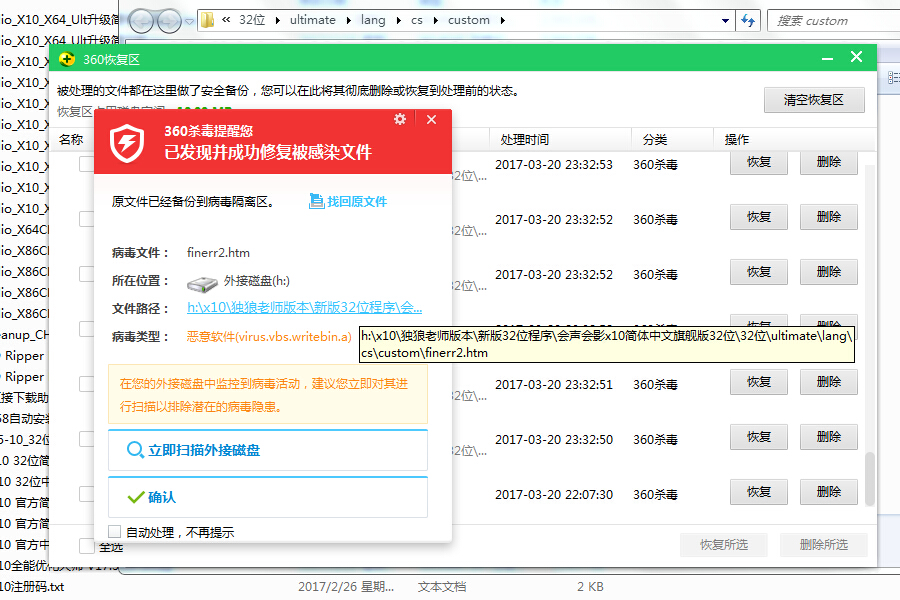Viewport: 900px width, 600px height.
Task: Click the 立即扫描外接磁盘 button
Action: [267, 450]
